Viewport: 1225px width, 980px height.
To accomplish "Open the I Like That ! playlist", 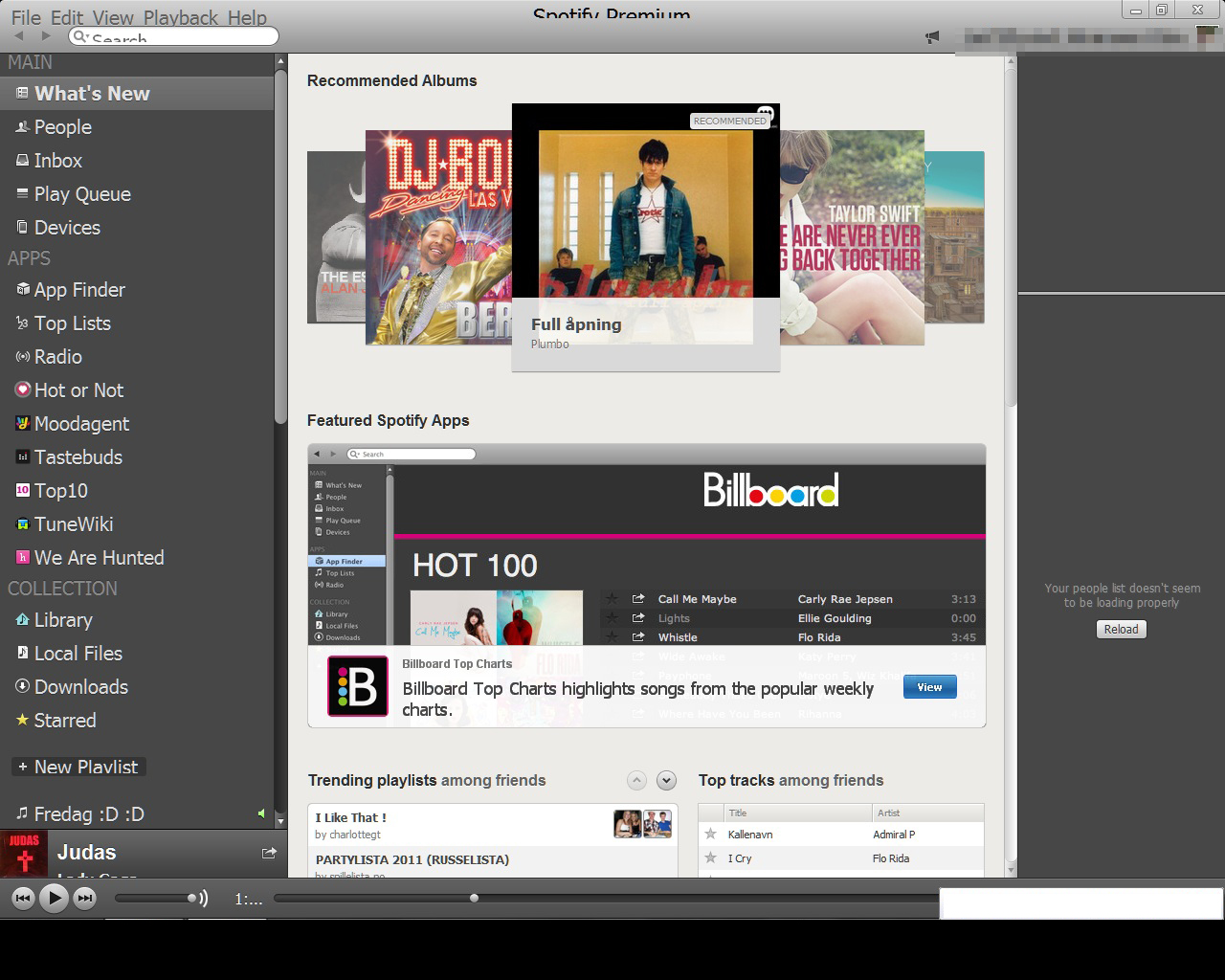I will coord(351,817).
